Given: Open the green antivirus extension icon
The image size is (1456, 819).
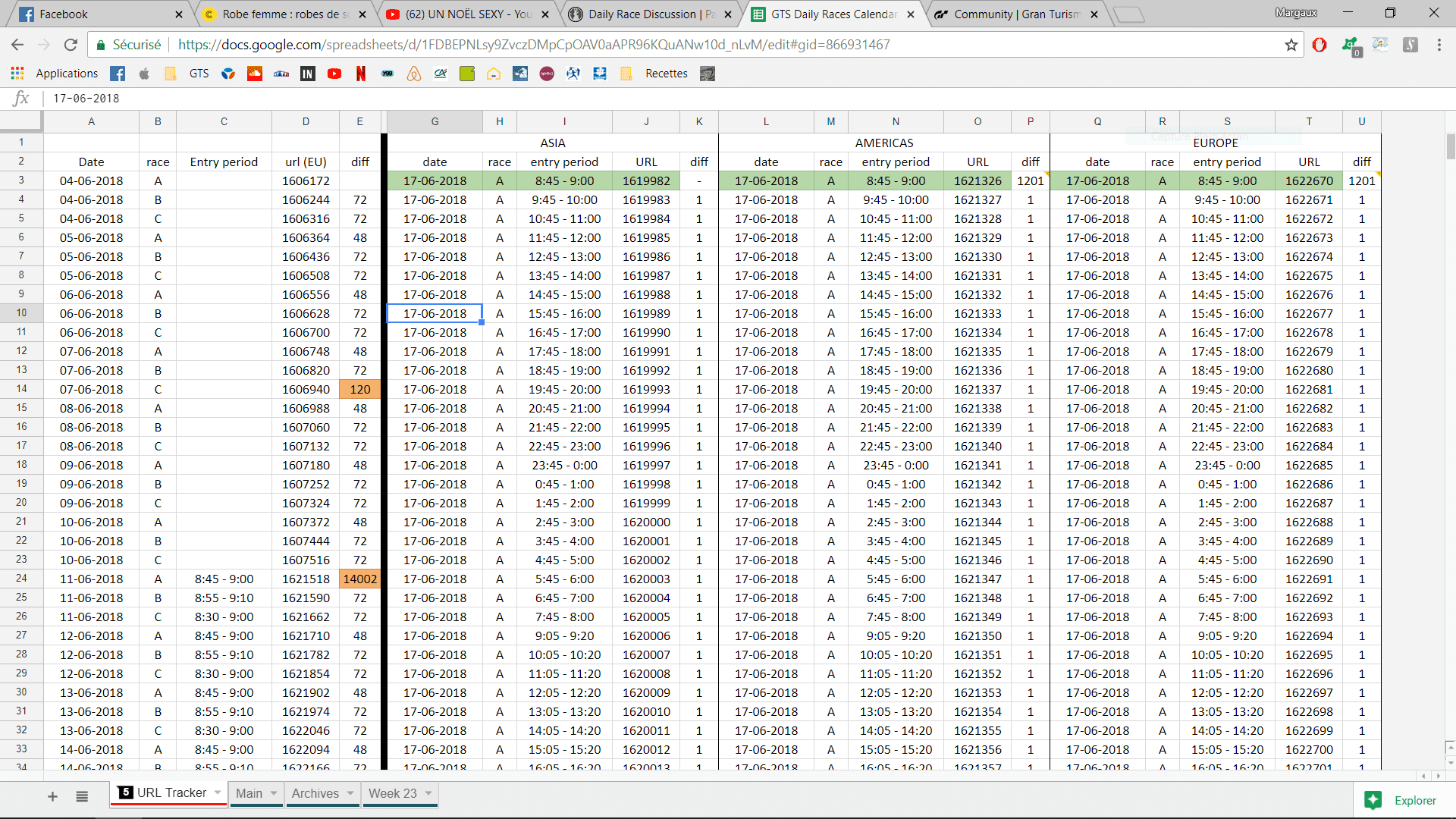Looking at the screenshot, I should [x=1351, y=45].
